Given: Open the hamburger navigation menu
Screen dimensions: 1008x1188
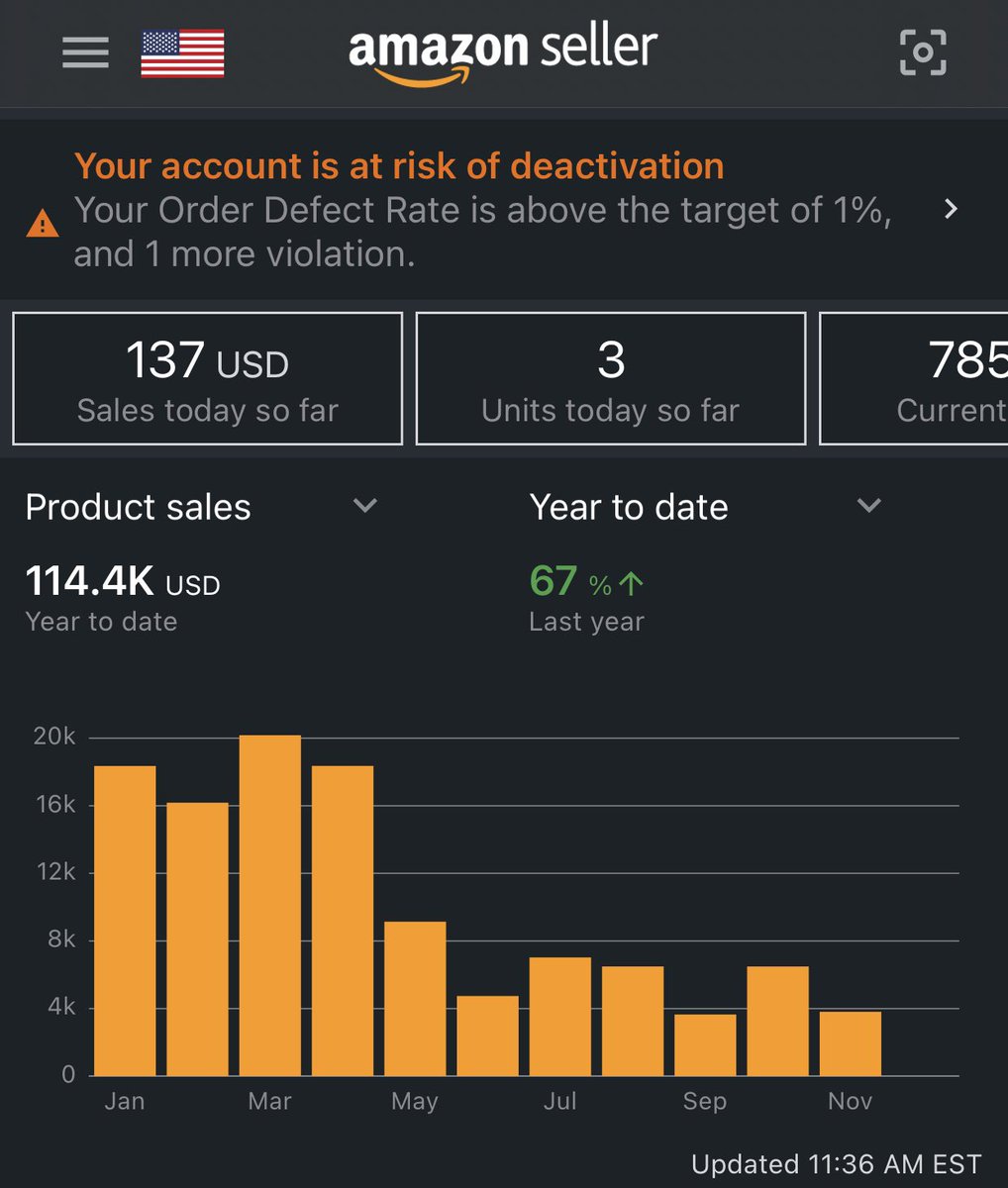Looking at the screenshot, I should (x=85, y=52).
